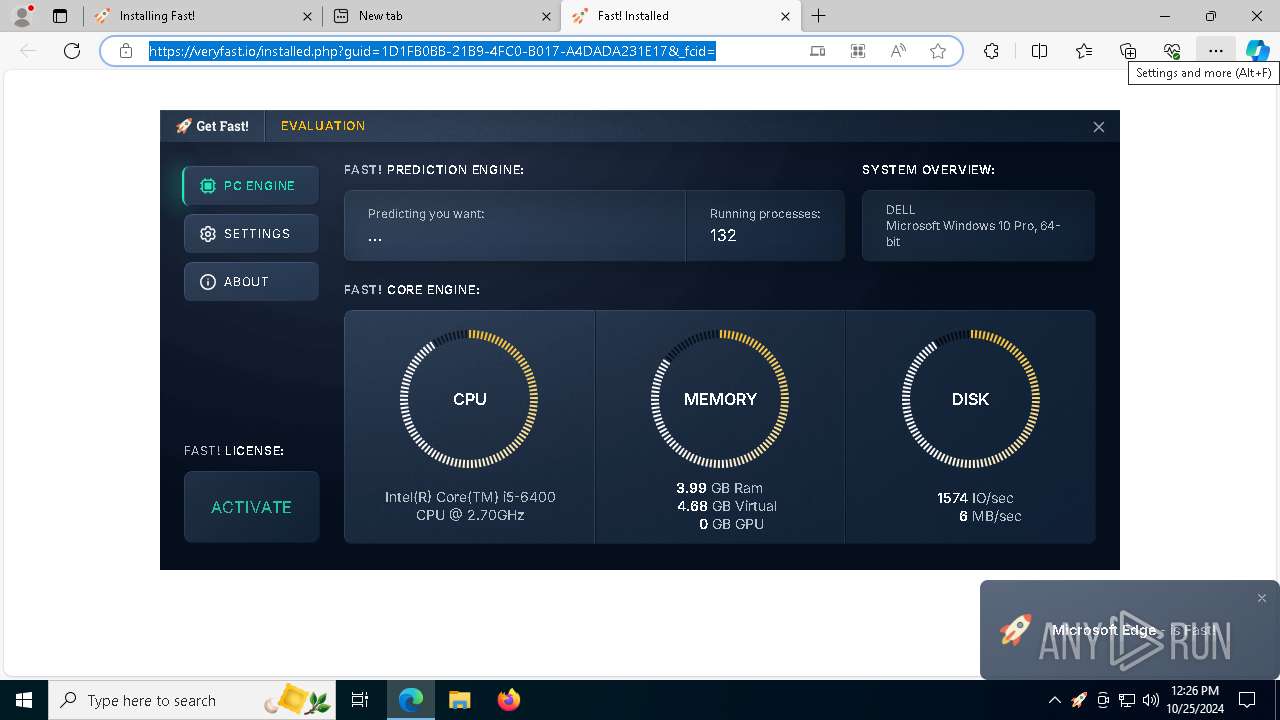View site information lock icon
The image size is (1280, 720).
(x=126, y=51)
